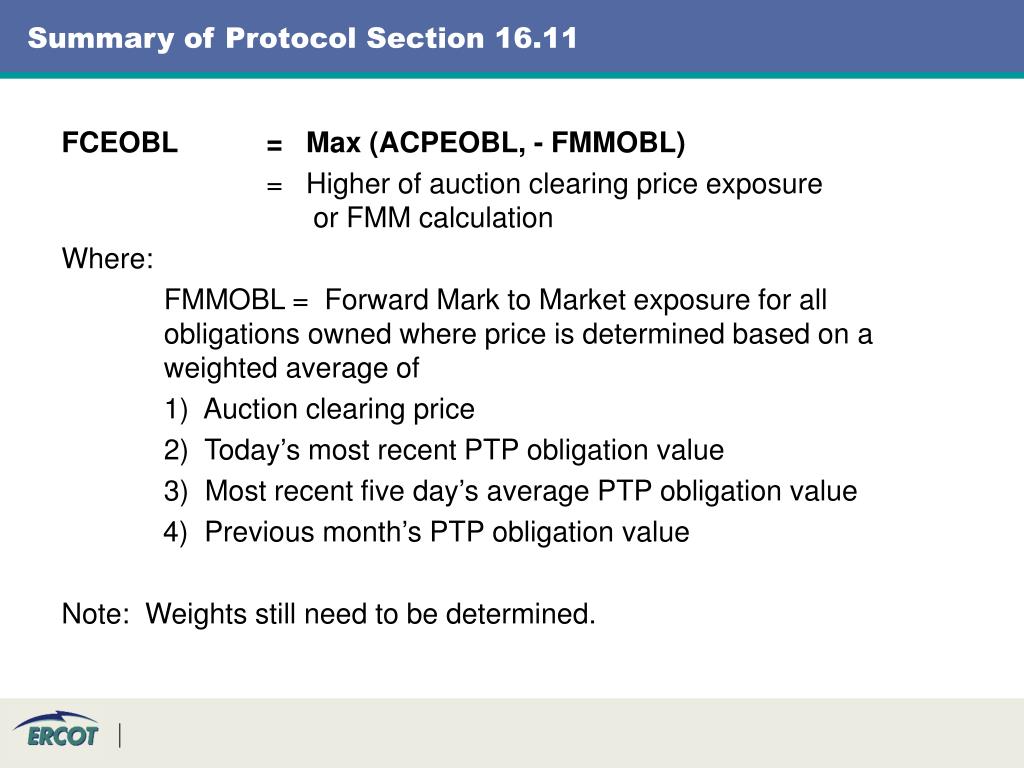Screen dimensions: 1024x768
Task: Click the bold equals sign after FCEOBL
Action: 274,145
